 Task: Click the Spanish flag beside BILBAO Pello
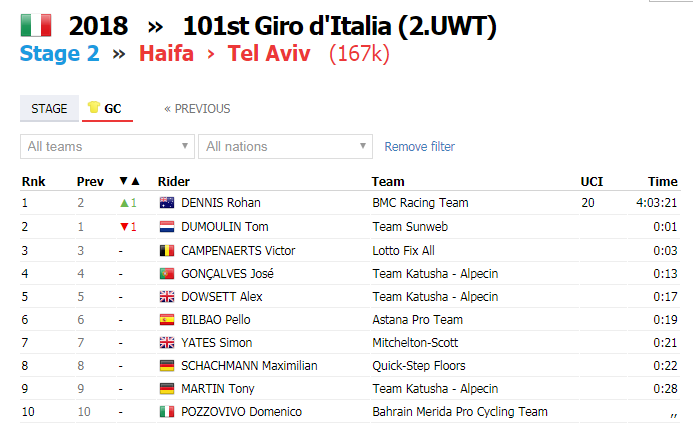coord(167,319)
